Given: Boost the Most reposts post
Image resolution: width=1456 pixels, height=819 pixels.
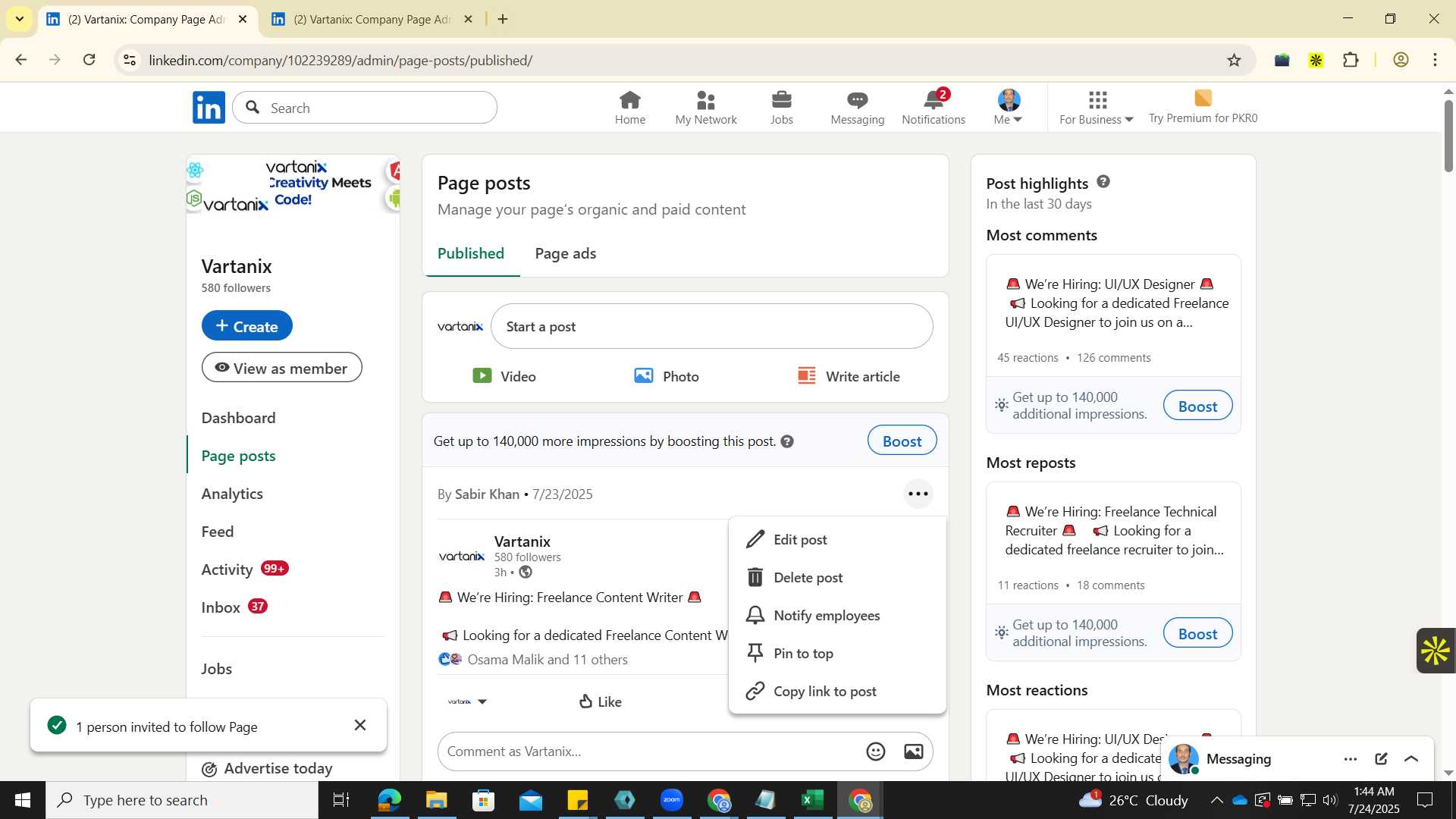Looking at the screenshot, I should pyautogui.click(x=1197, y=633).
